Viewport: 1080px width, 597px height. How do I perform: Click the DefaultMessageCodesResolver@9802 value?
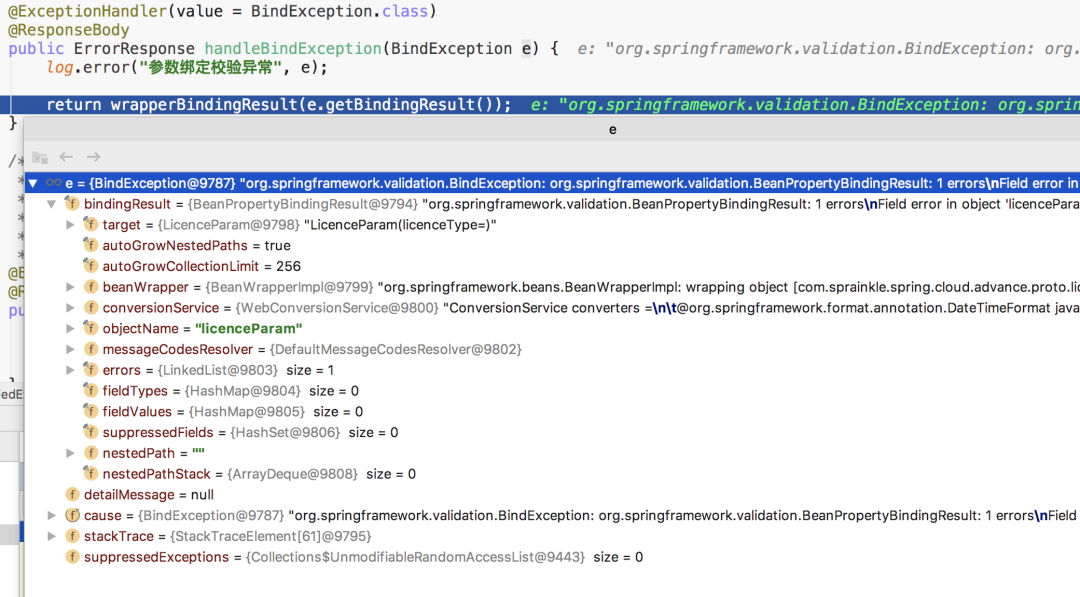tap(395, 349)
